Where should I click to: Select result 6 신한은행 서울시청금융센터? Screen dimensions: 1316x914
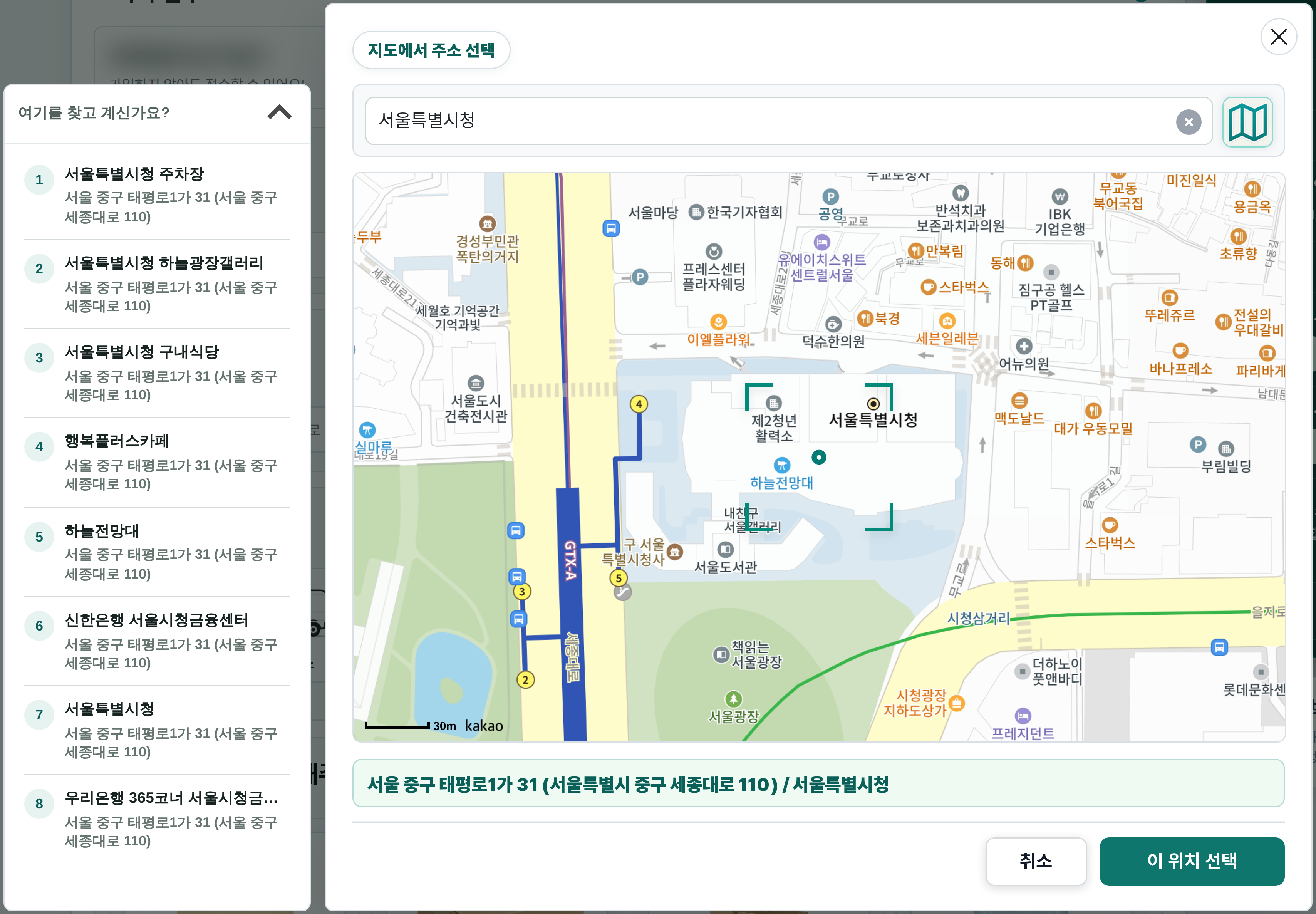point(157,641)
